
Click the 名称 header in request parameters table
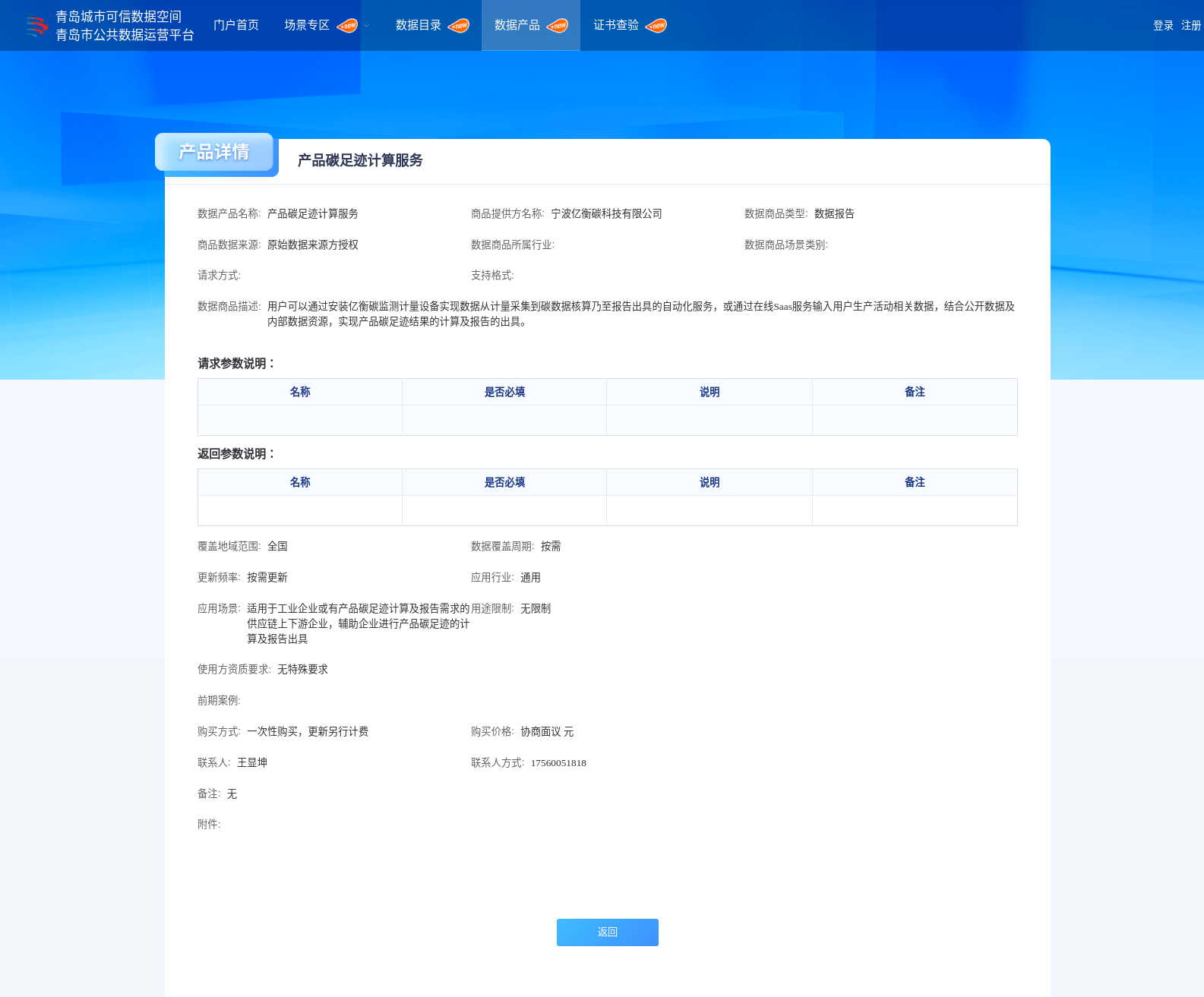pyautogui.click(x=300, y=392)
